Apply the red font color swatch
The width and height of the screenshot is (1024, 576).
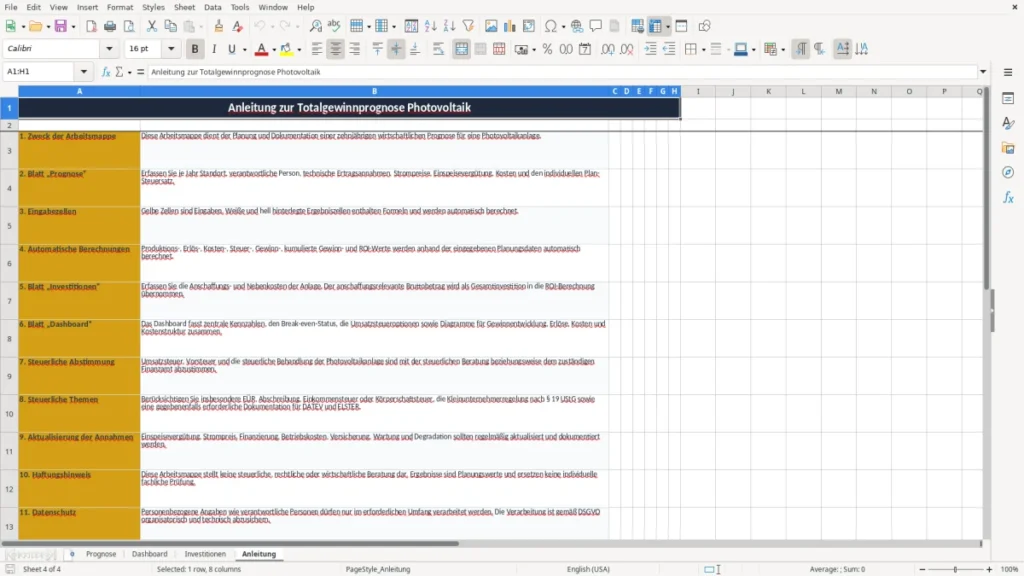(x=261, y=49)
